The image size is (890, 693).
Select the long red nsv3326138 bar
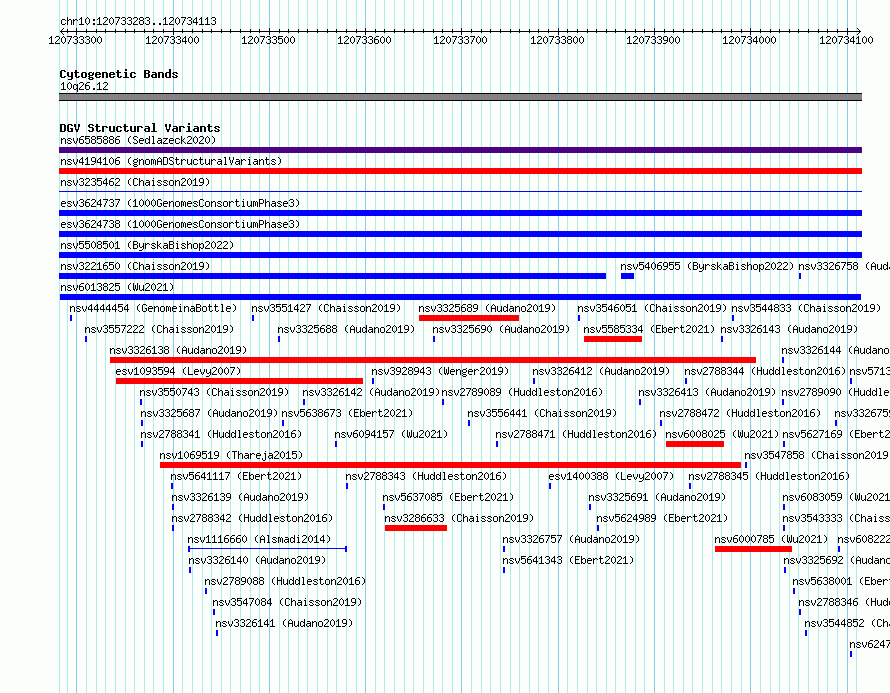433,360
